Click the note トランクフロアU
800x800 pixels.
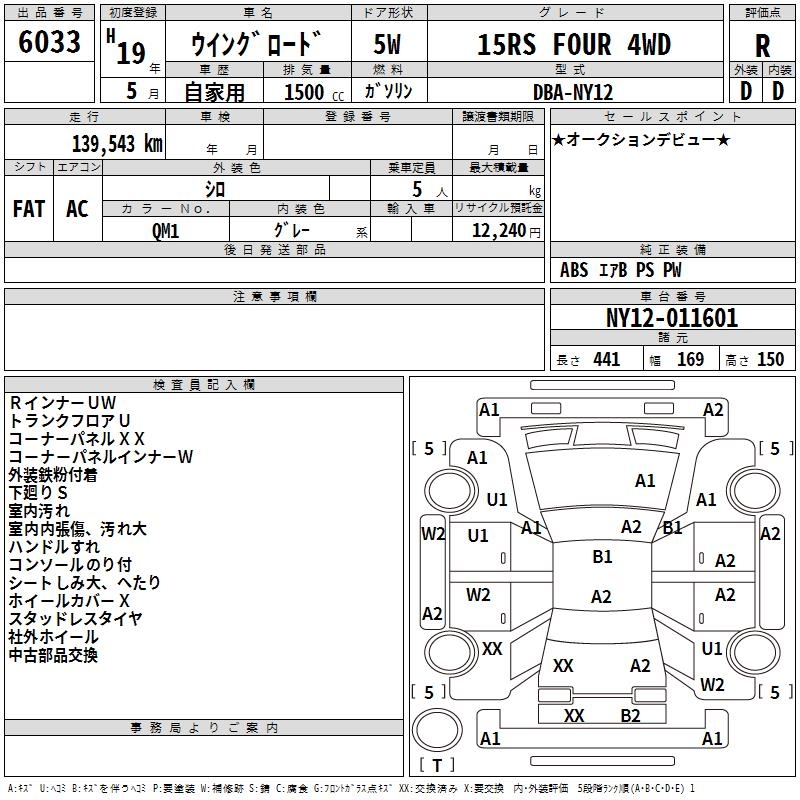tap(69, 420)
